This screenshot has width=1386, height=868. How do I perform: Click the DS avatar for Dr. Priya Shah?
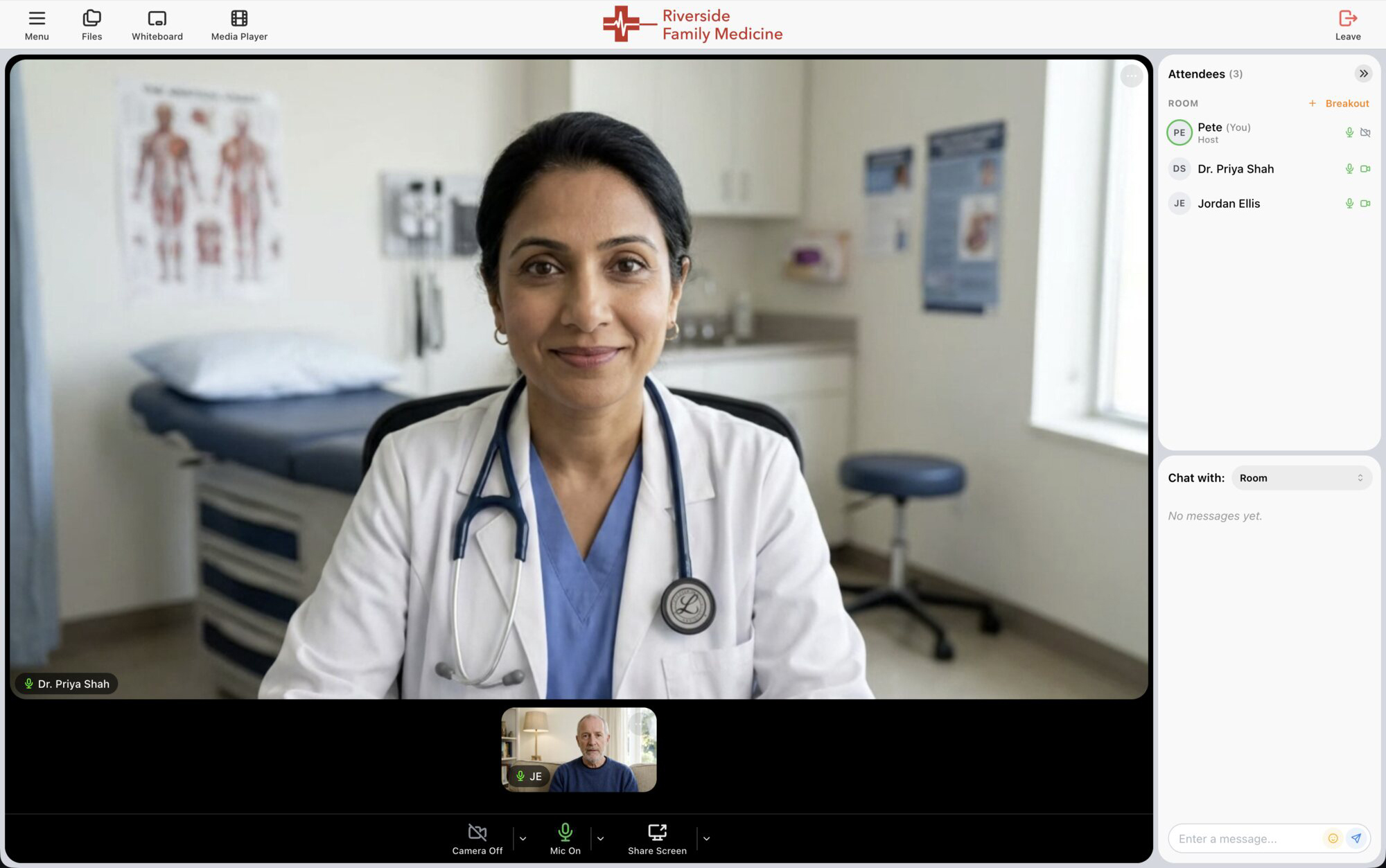point(1179,168)
